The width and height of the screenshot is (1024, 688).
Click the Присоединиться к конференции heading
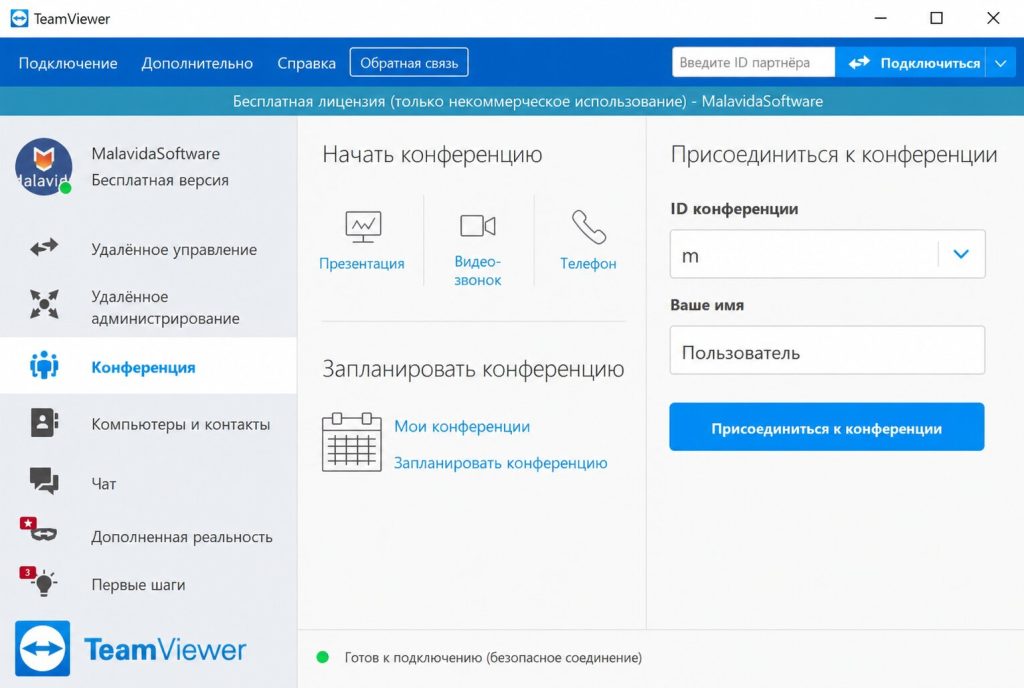point(834,155)
